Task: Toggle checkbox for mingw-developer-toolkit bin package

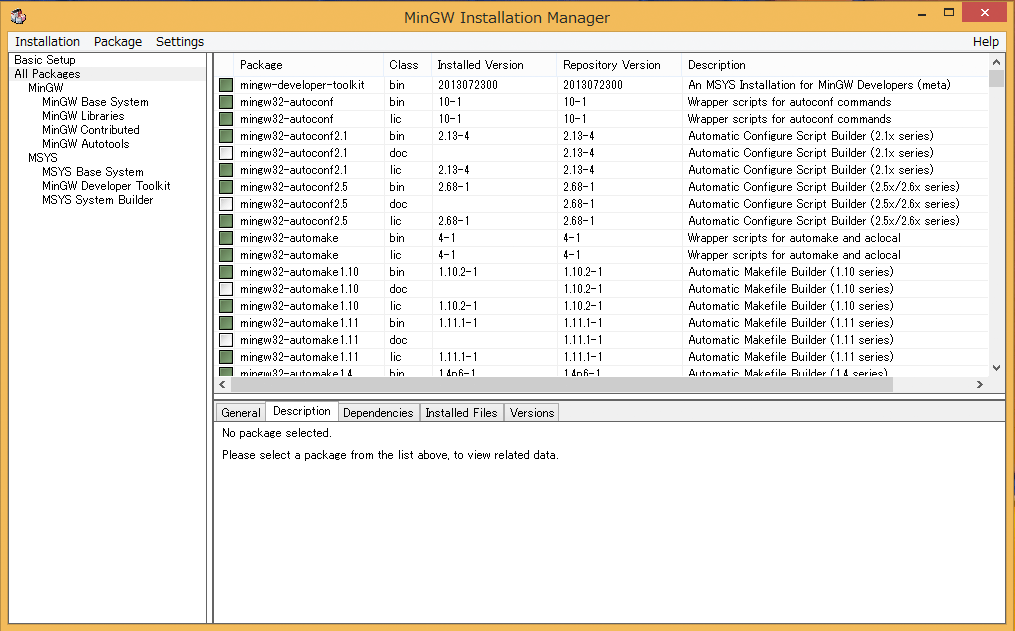Action: coord(226,85)
